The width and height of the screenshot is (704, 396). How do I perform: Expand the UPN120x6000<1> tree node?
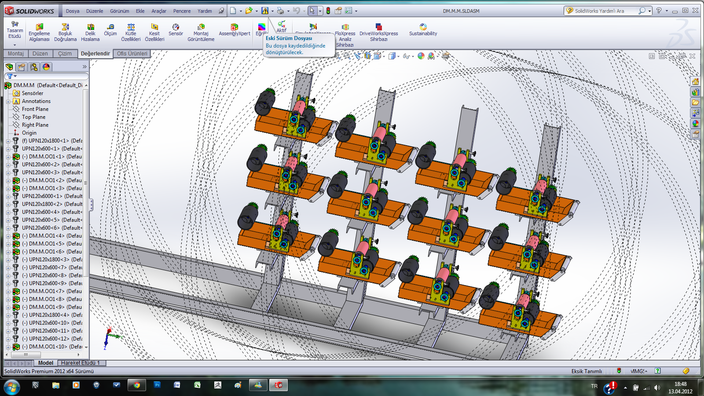click(8, 196)
